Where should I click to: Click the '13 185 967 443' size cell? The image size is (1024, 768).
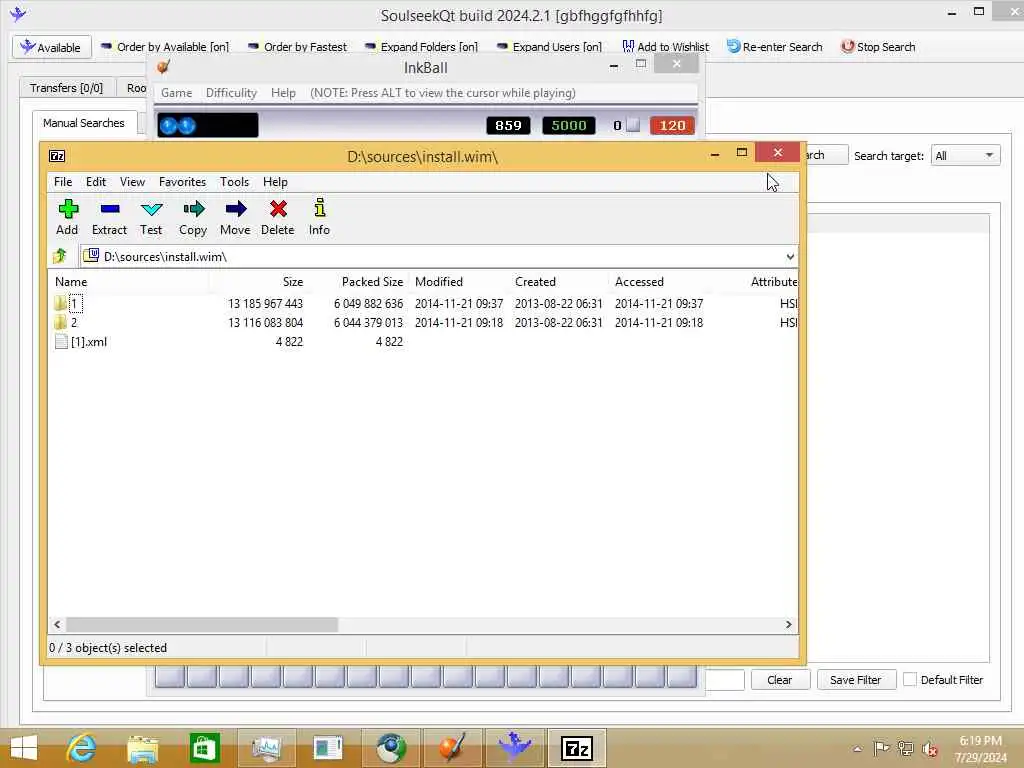(x=265, y=304)
